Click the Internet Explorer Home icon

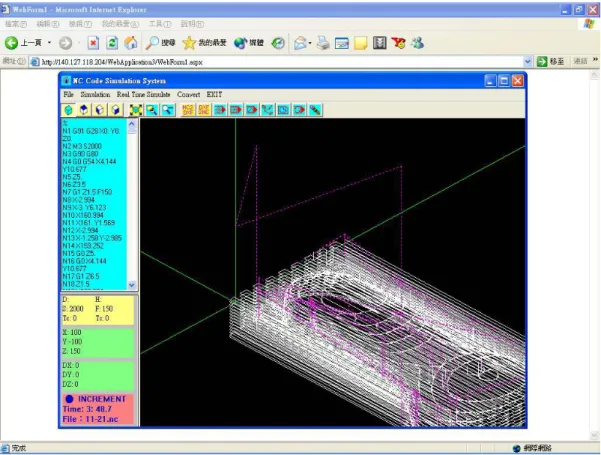131,43
